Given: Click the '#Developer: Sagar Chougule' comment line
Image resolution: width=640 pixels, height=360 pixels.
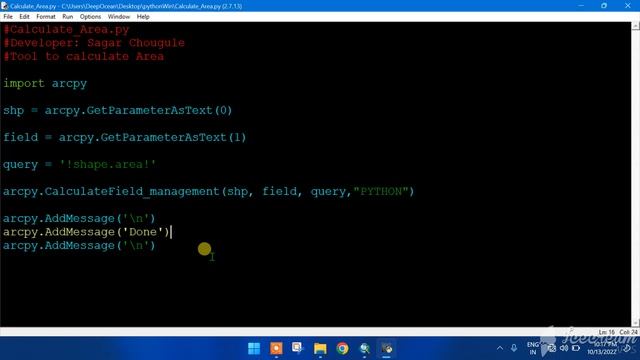Looking at the screenshot, I should [94, 43].
